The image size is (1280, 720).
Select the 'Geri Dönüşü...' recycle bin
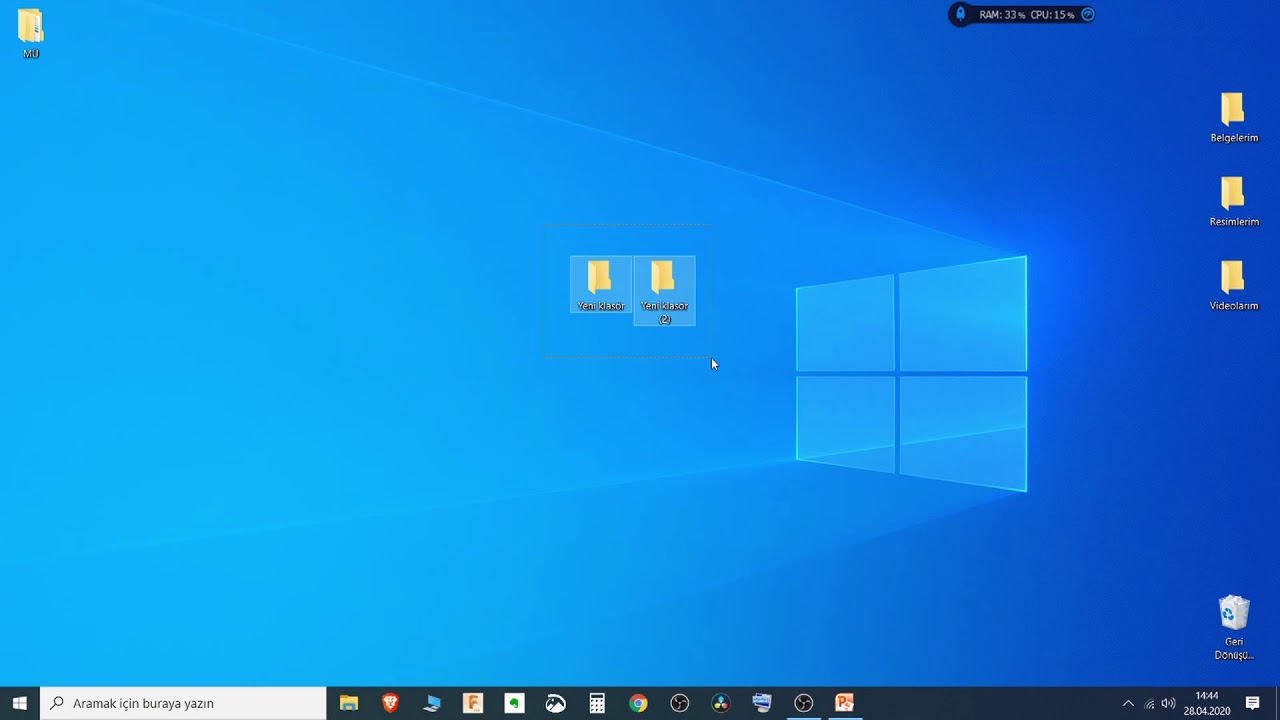[x=1234, y=628]
